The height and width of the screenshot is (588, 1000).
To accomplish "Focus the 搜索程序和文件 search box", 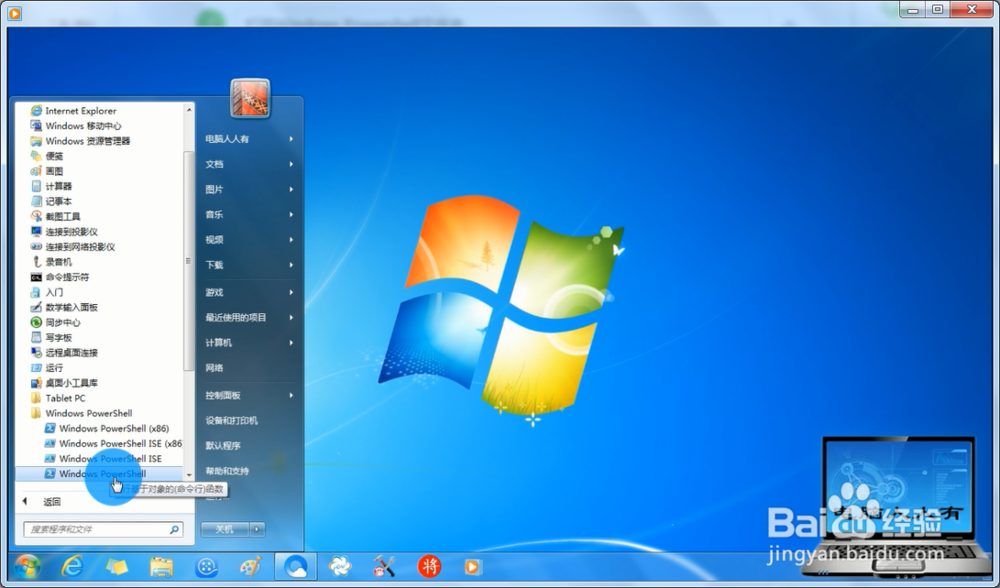I will coord(103,529).
